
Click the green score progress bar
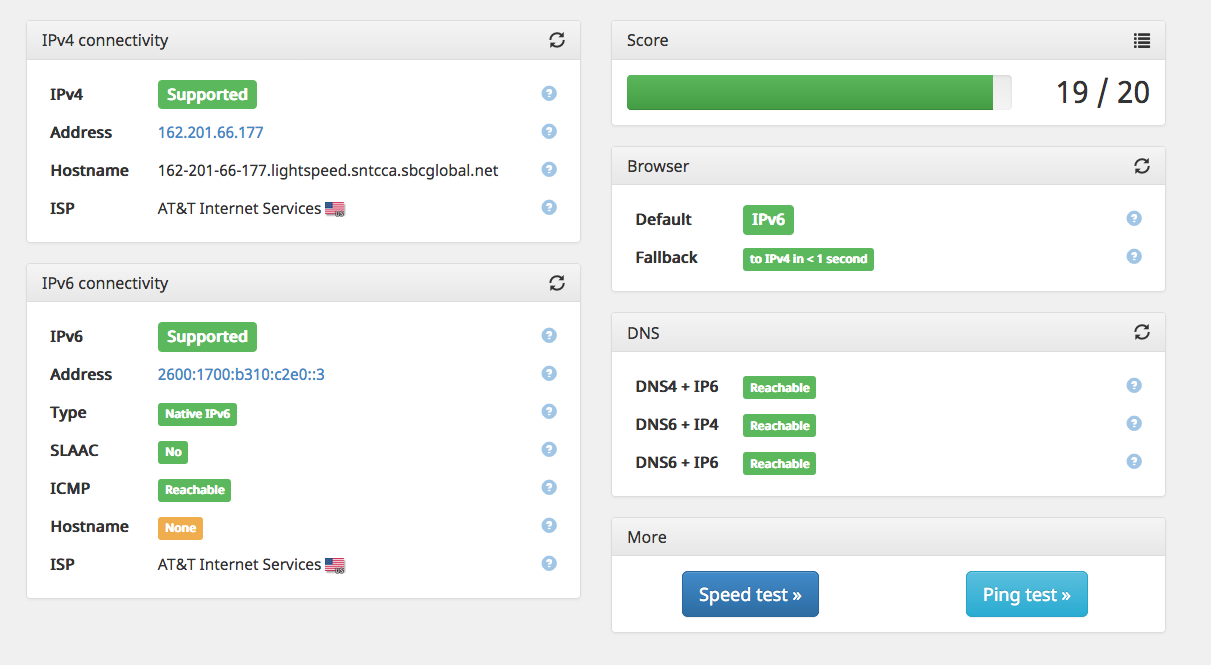(x=810, y=92)
